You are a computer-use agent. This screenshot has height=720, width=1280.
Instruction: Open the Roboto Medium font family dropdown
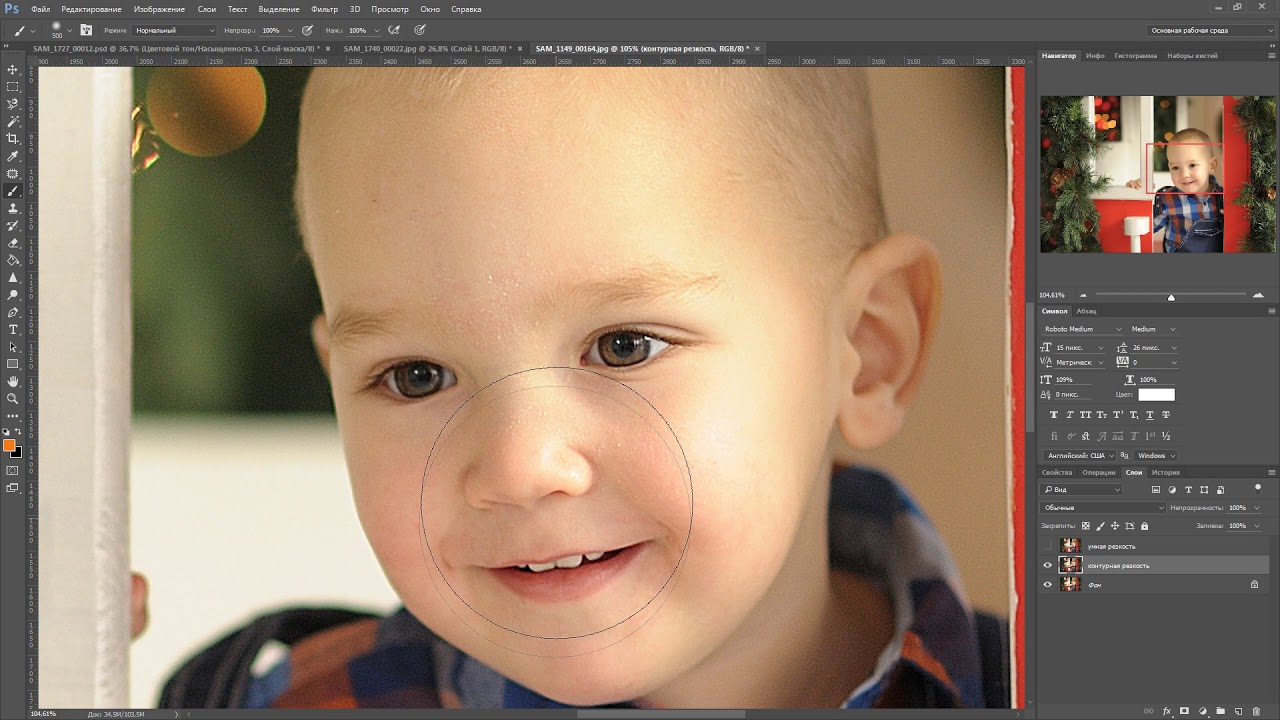coord(1082,329)
